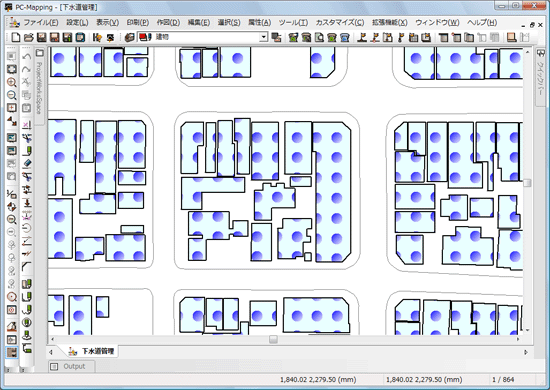This screenshot has width=550, height=390.
Task: Click the quick bar icon at top right
Action: tap(540, 53)
